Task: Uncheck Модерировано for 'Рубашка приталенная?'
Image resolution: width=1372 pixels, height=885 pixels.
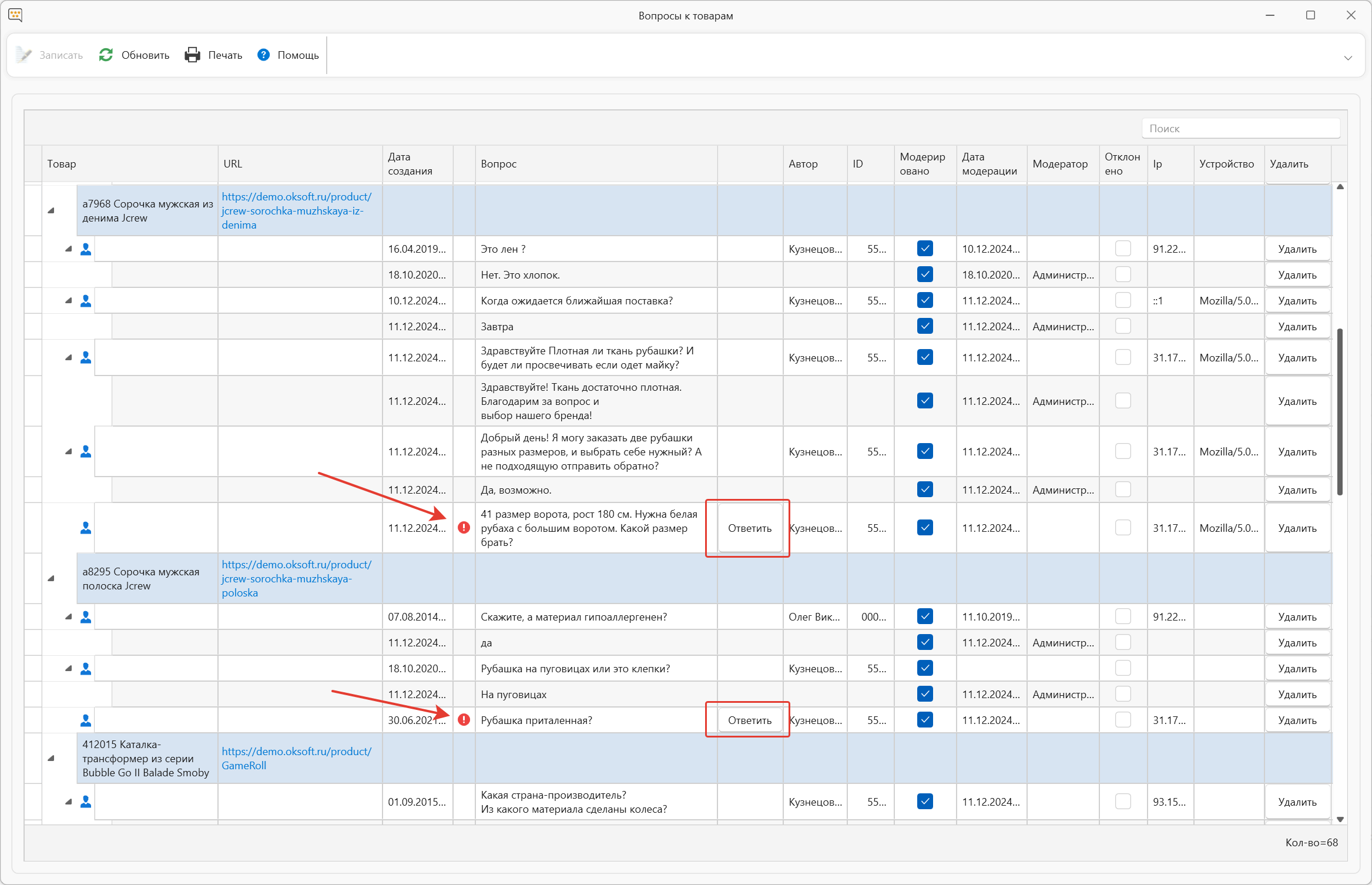Action: coord(925,720)
